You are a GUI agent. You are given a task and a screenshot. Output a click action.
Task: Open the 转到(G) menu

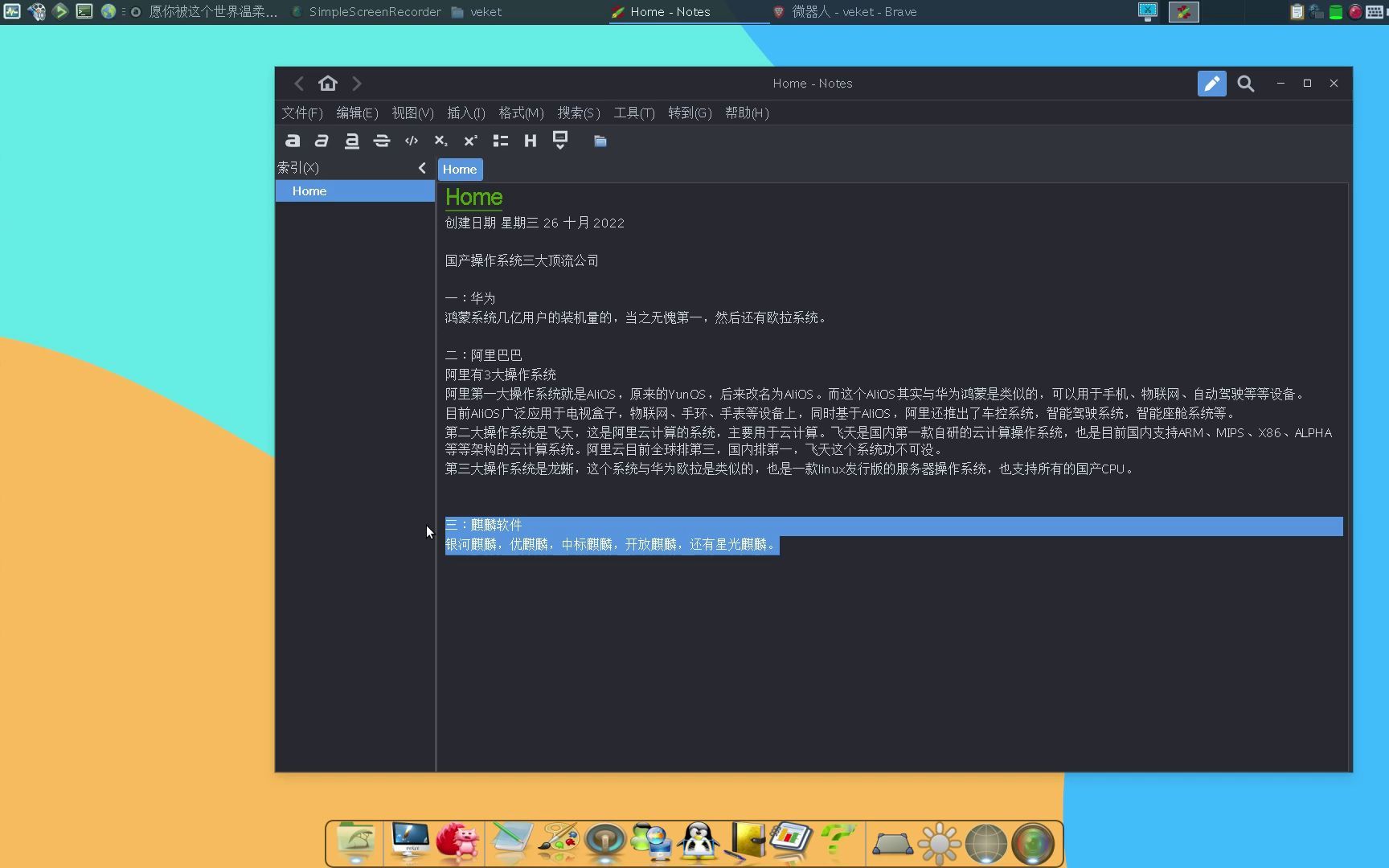pos(690,113)
